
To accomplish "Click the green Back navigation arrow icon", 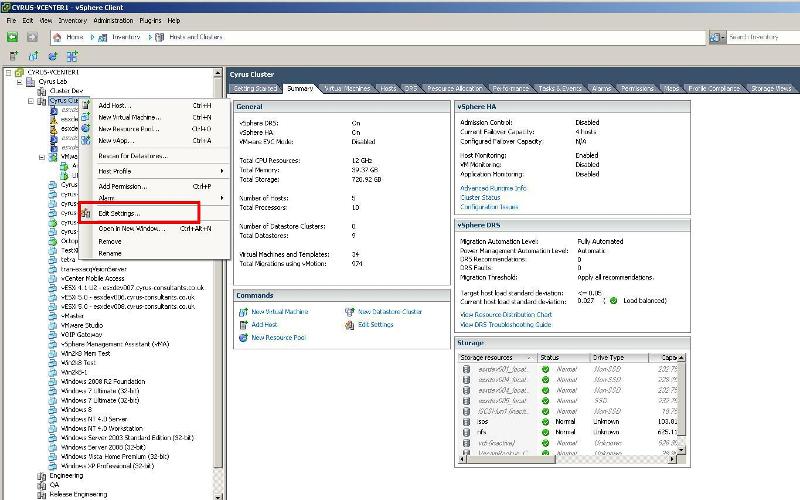I will (x=12, y=37).
